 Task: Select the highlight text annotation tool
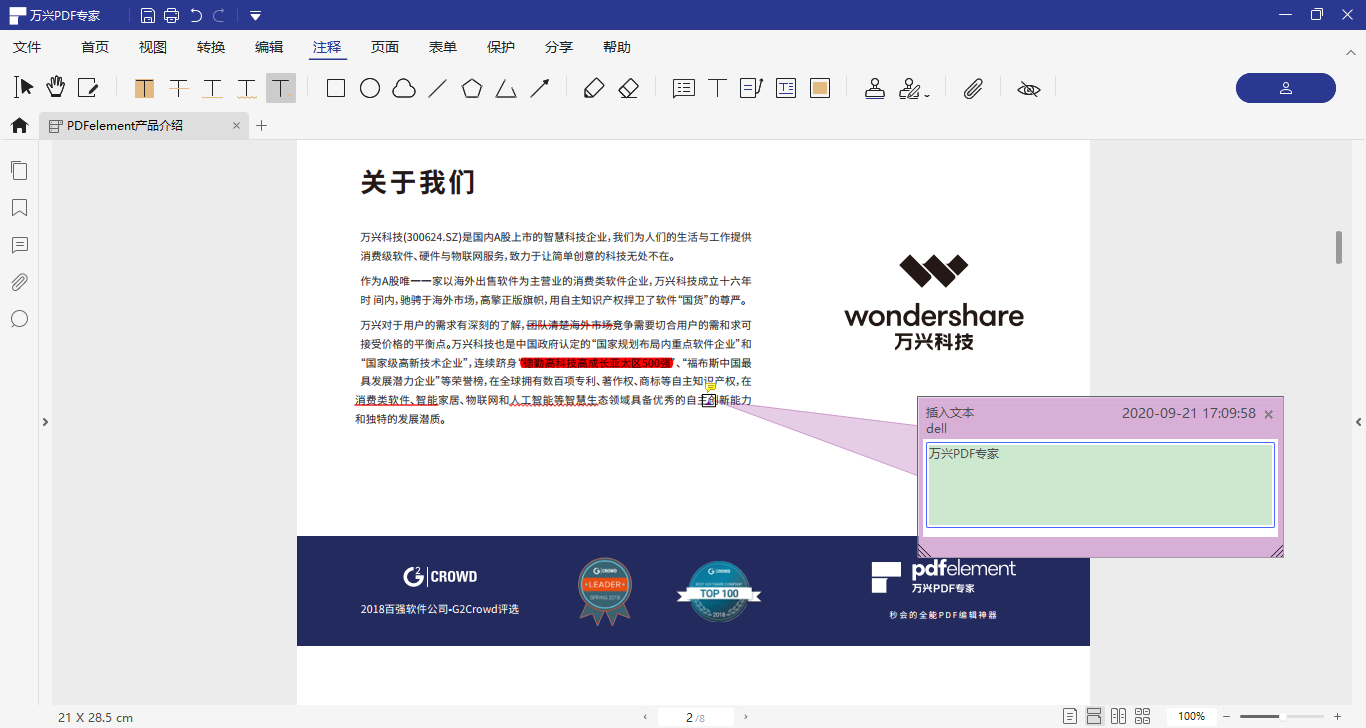tap(144, 88)
